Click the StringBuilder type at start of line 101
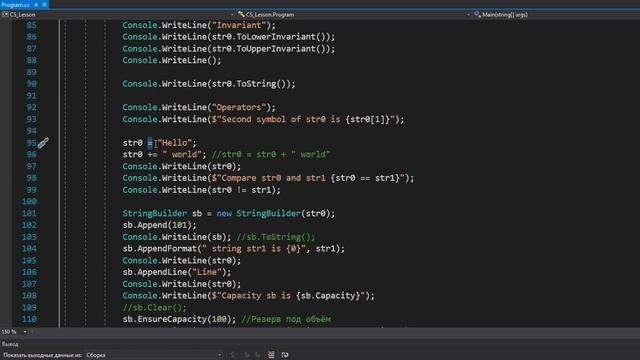Viewport: 640px width, 360px height. [155, 213]
